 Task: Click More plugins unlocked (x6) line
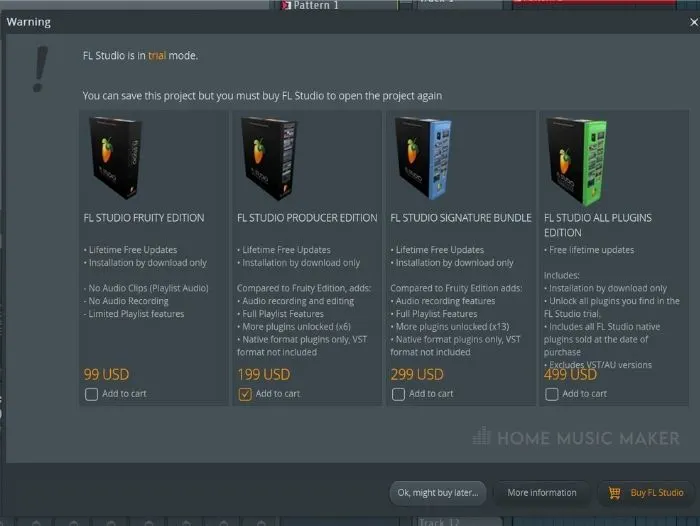tap(294, 327)
